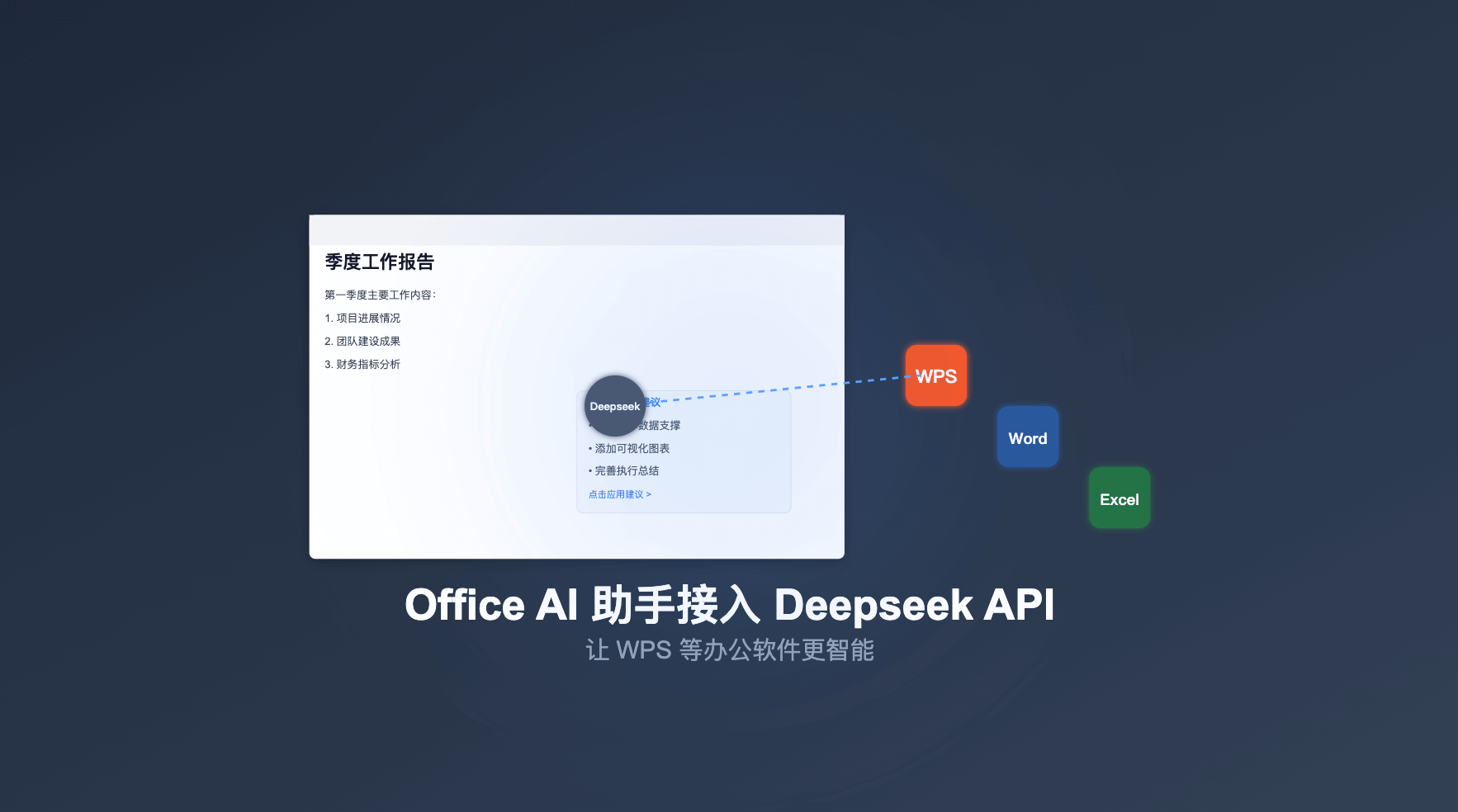Check the 完善执行总结 suggestion entry
The width and height of the screenshot is (1458, 812).
tap(626, 470)
